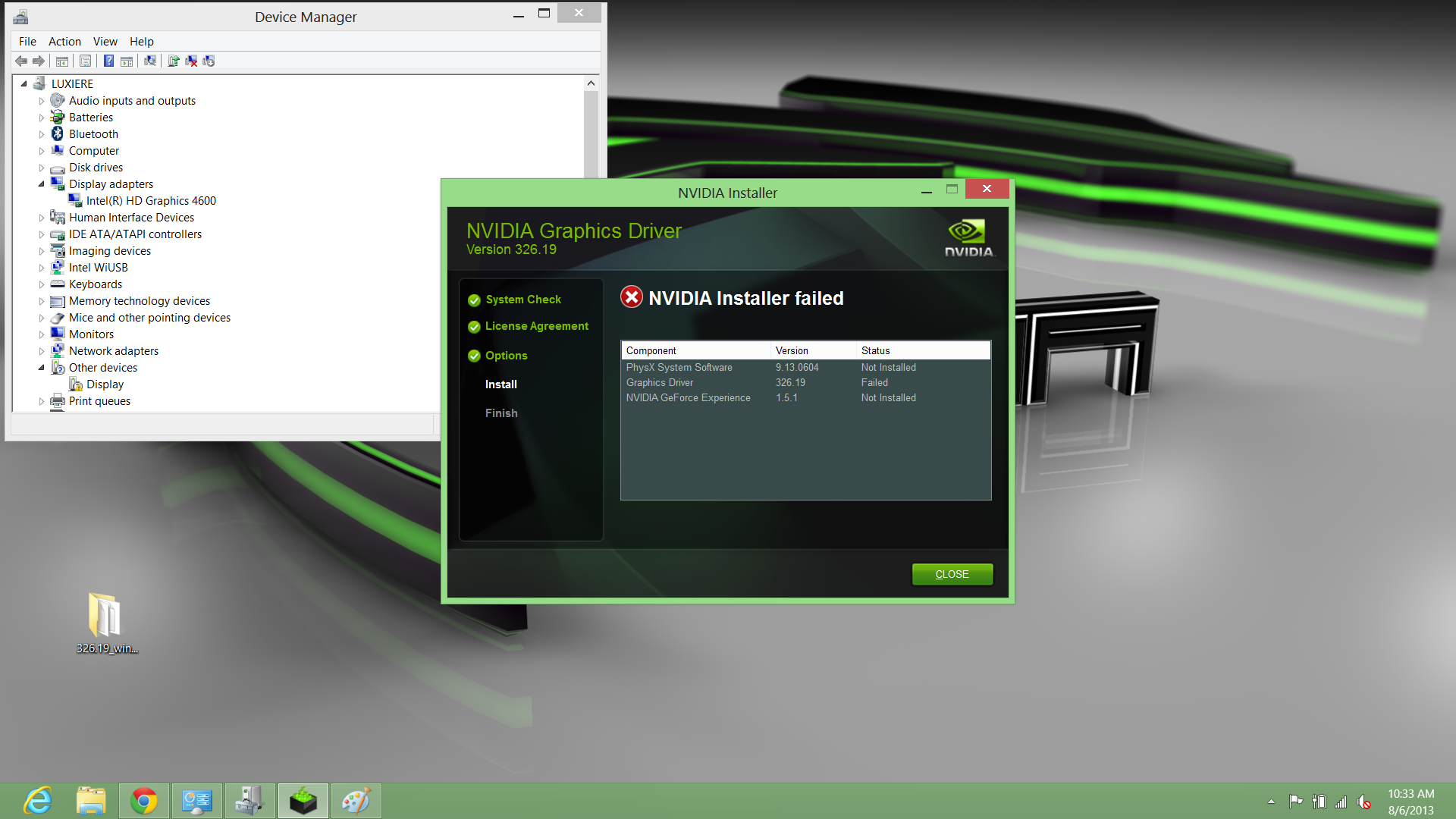Viewport: 1456px width, 819px height.
Task: Click the blue Help question-mark toolbar icon
Action: (x=108, y=61)
